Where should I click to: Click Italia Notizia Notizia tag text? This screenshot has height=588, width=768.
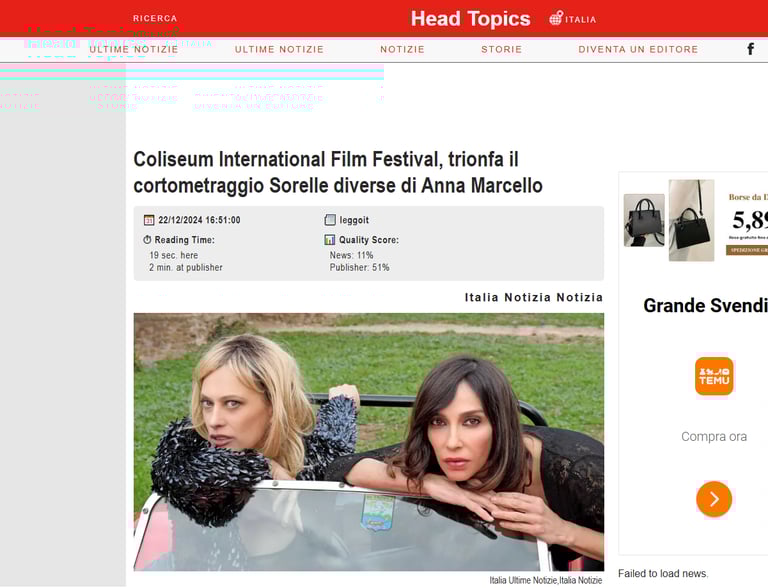pos(534,297)
